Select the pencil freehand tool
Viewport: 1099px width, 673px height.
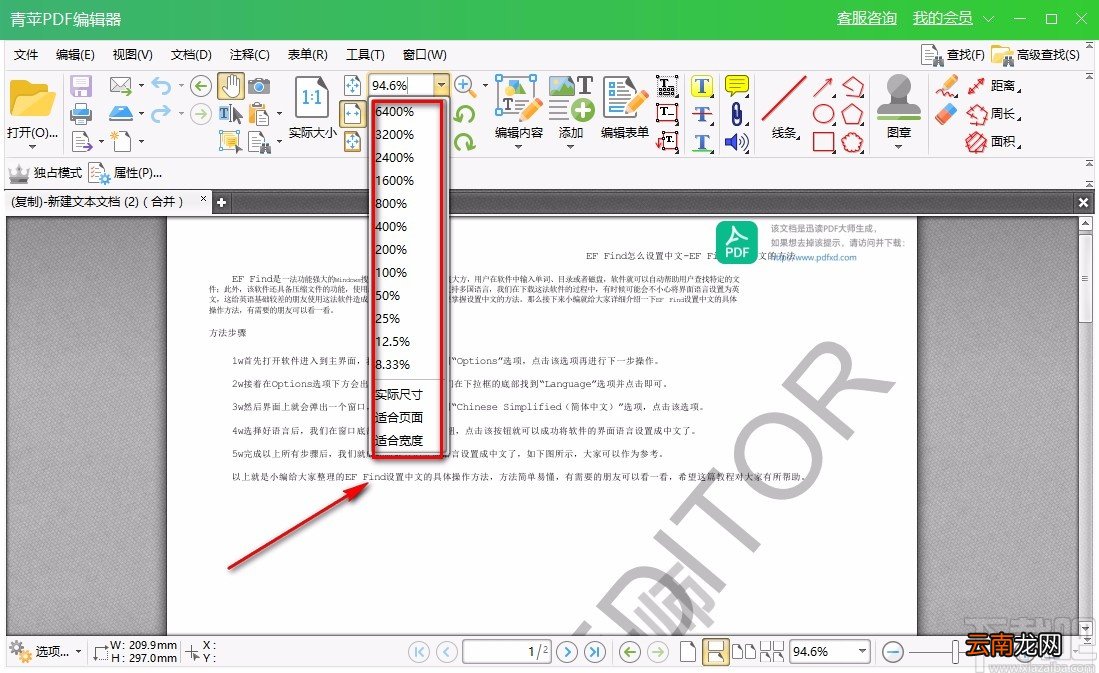(946, 86)
